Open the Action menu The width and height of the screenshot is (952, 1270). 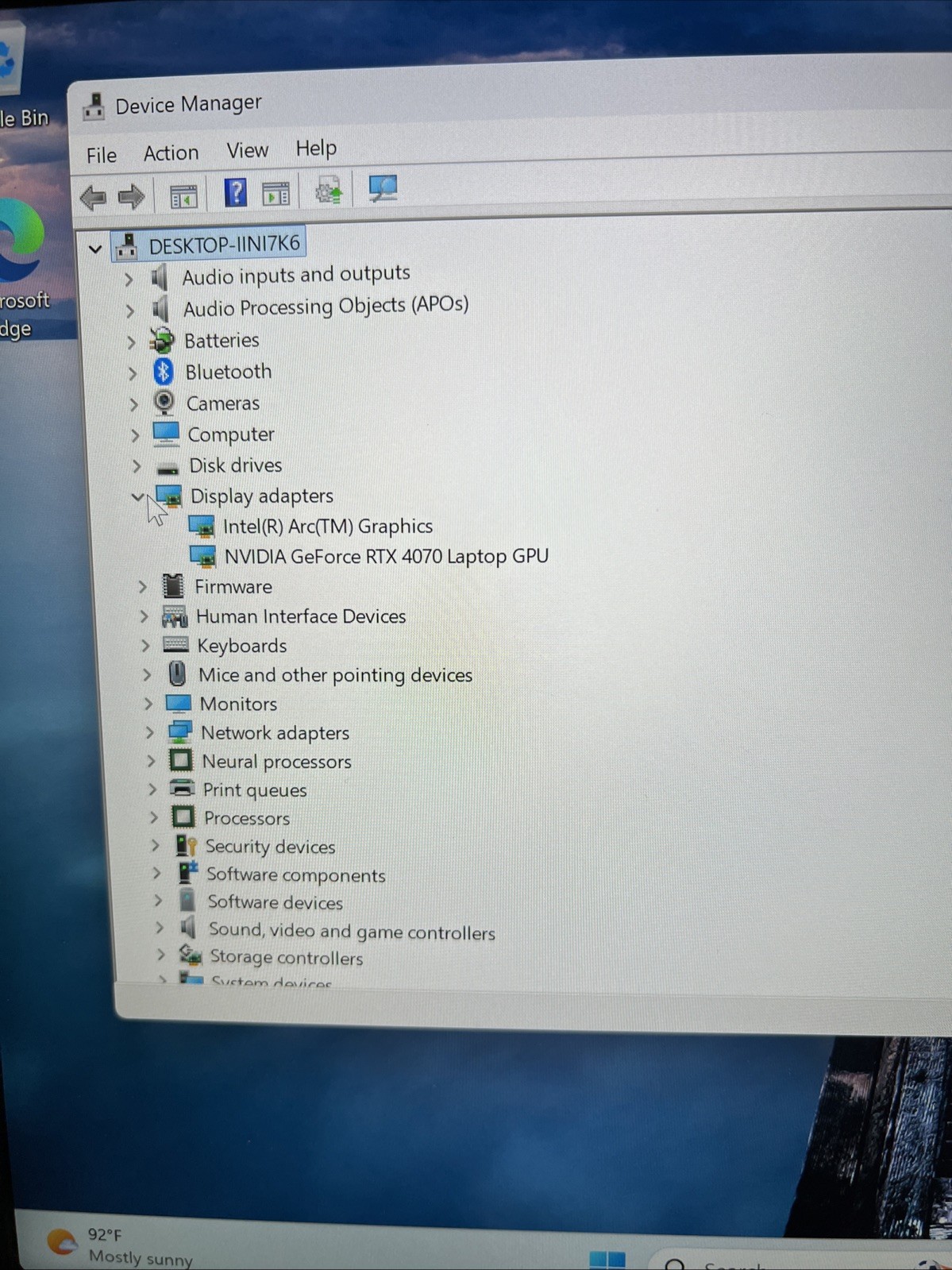[171, 152]
